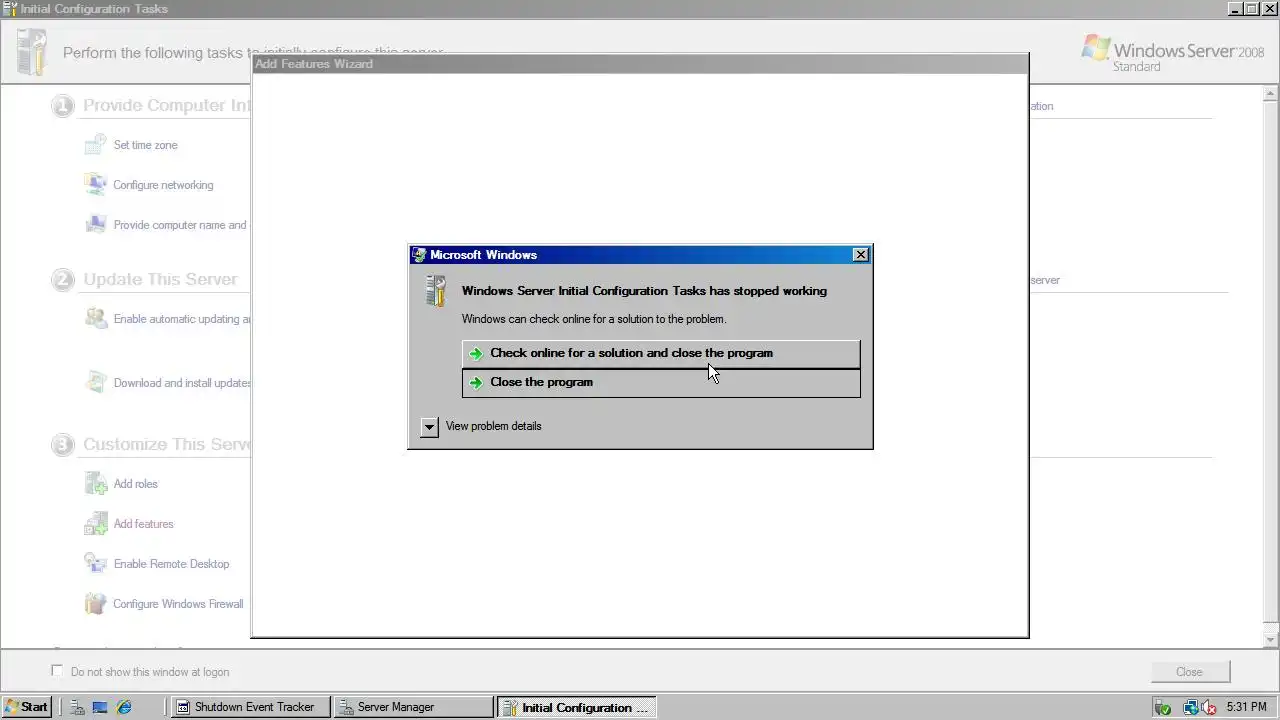Click the 'Download and install updates' icon

click(95, 382)
